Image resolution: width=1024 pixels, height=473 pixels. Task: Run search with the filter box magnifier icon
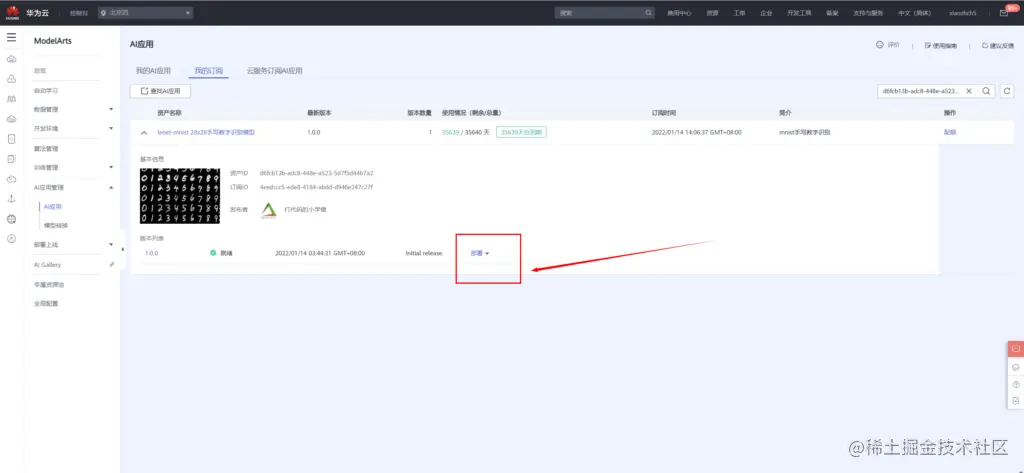click(986, 91)
